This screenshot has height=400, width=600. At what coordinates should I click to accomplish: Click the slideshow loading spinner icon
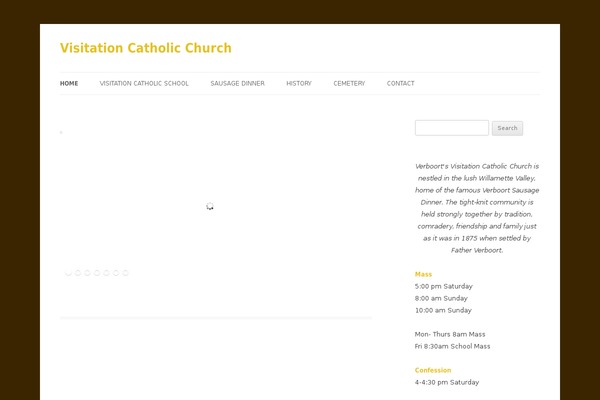click(x=210, y=206)
